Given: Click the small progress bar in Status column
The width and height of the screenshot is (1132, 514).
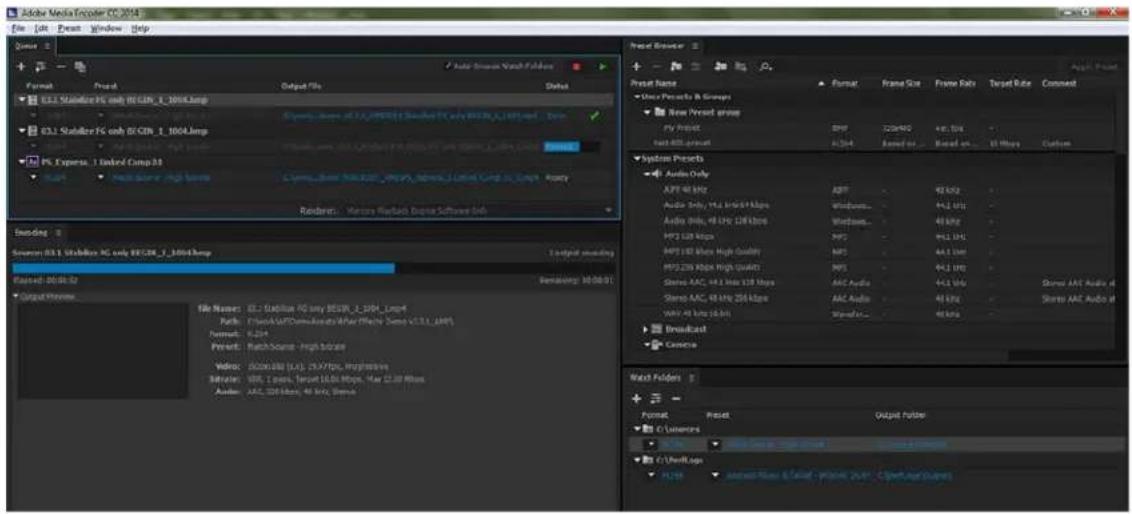Looking at the screenshot, I should (570, 147).
